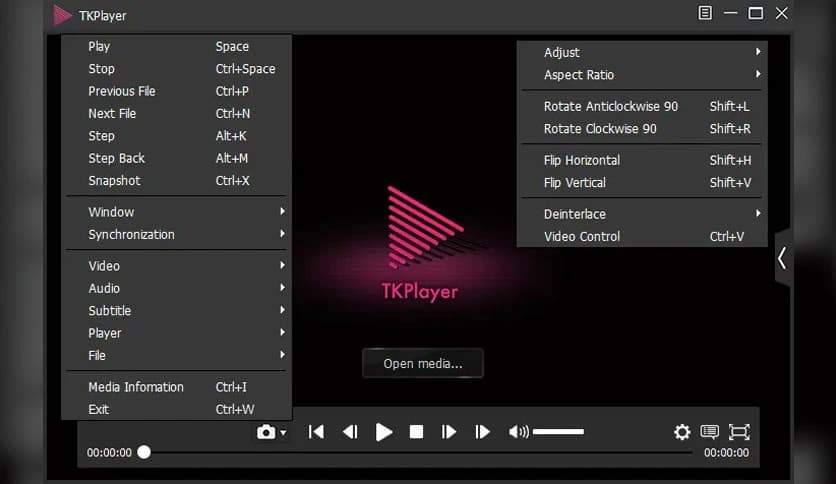The image size is (836, 484).
Task: Step forward one frame icon
Action: [x=449, y=432]
